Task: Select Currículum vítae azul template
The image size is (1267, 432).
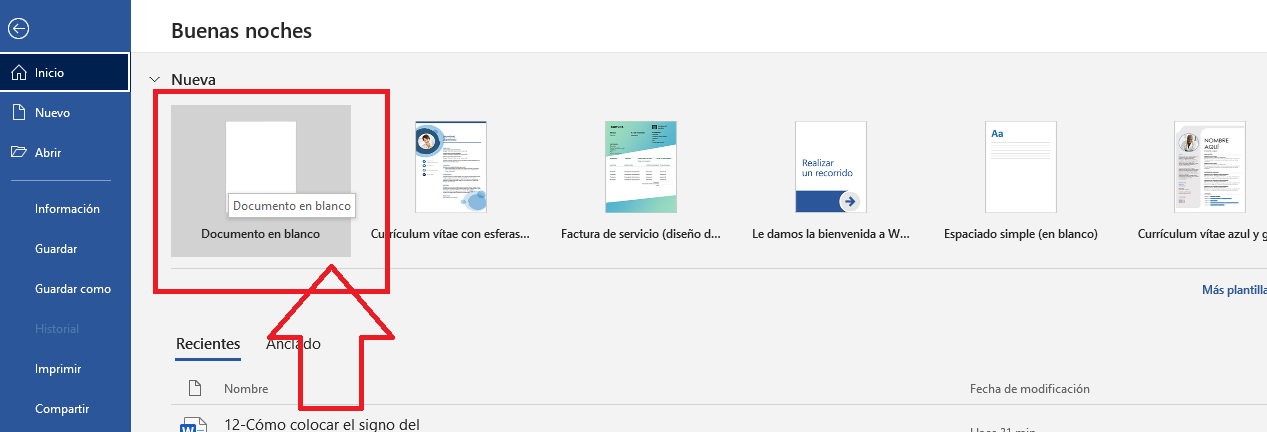Action: pos(1203,180)
